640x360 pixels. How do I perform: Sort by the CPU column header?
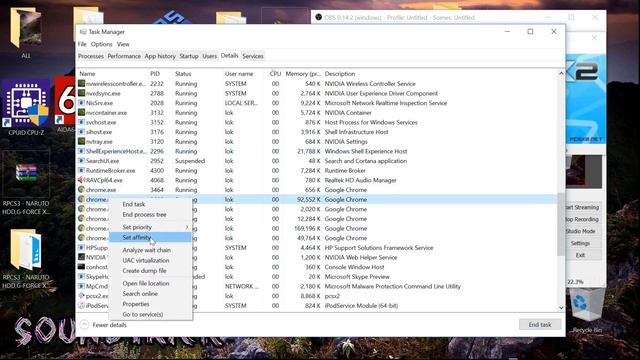coord(275,74)
